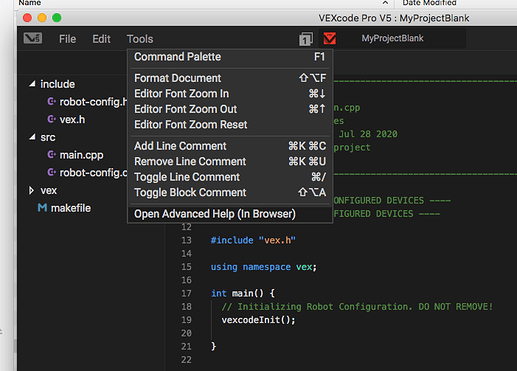Image resolution: width=517 pixels, height=371 pixels.
Task: Open the Edit menu
Action: click(x=101, y=39)
